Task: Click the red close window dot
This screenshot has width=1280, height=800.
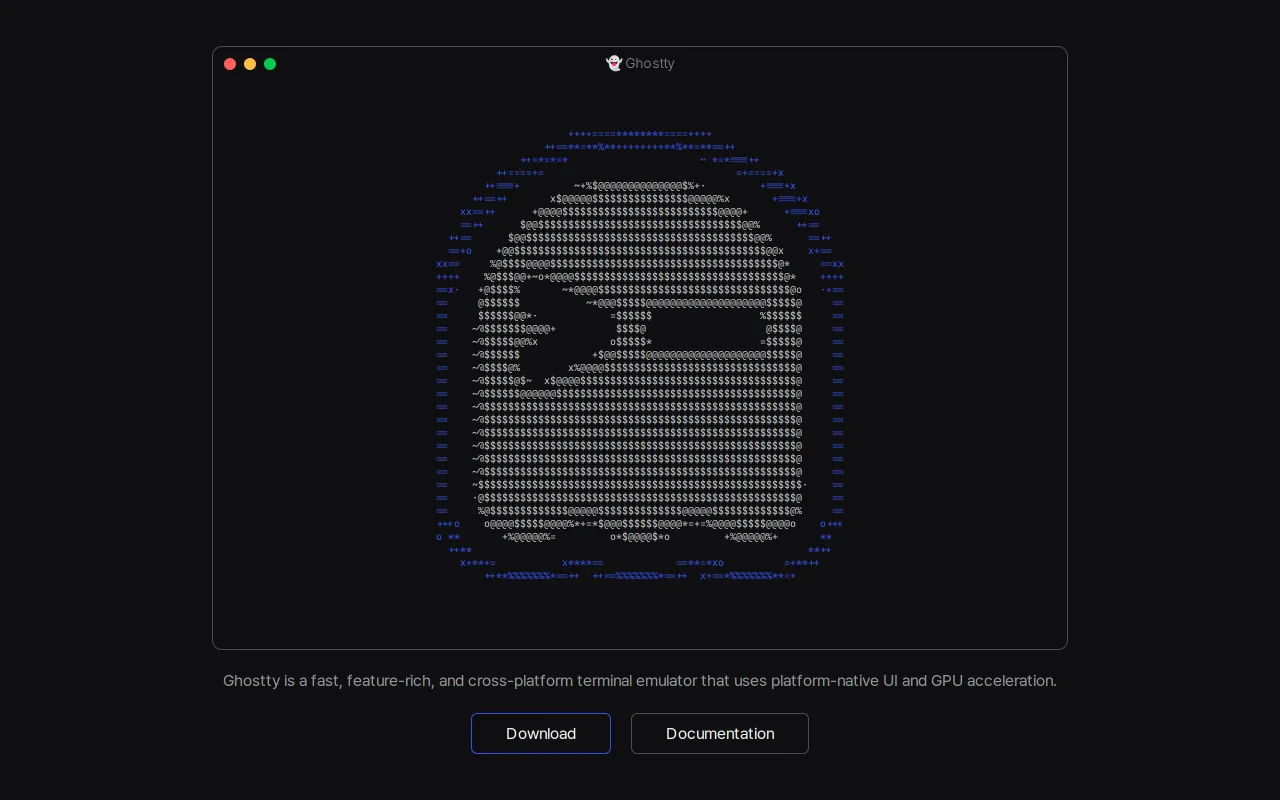Action: coord(230,64)
